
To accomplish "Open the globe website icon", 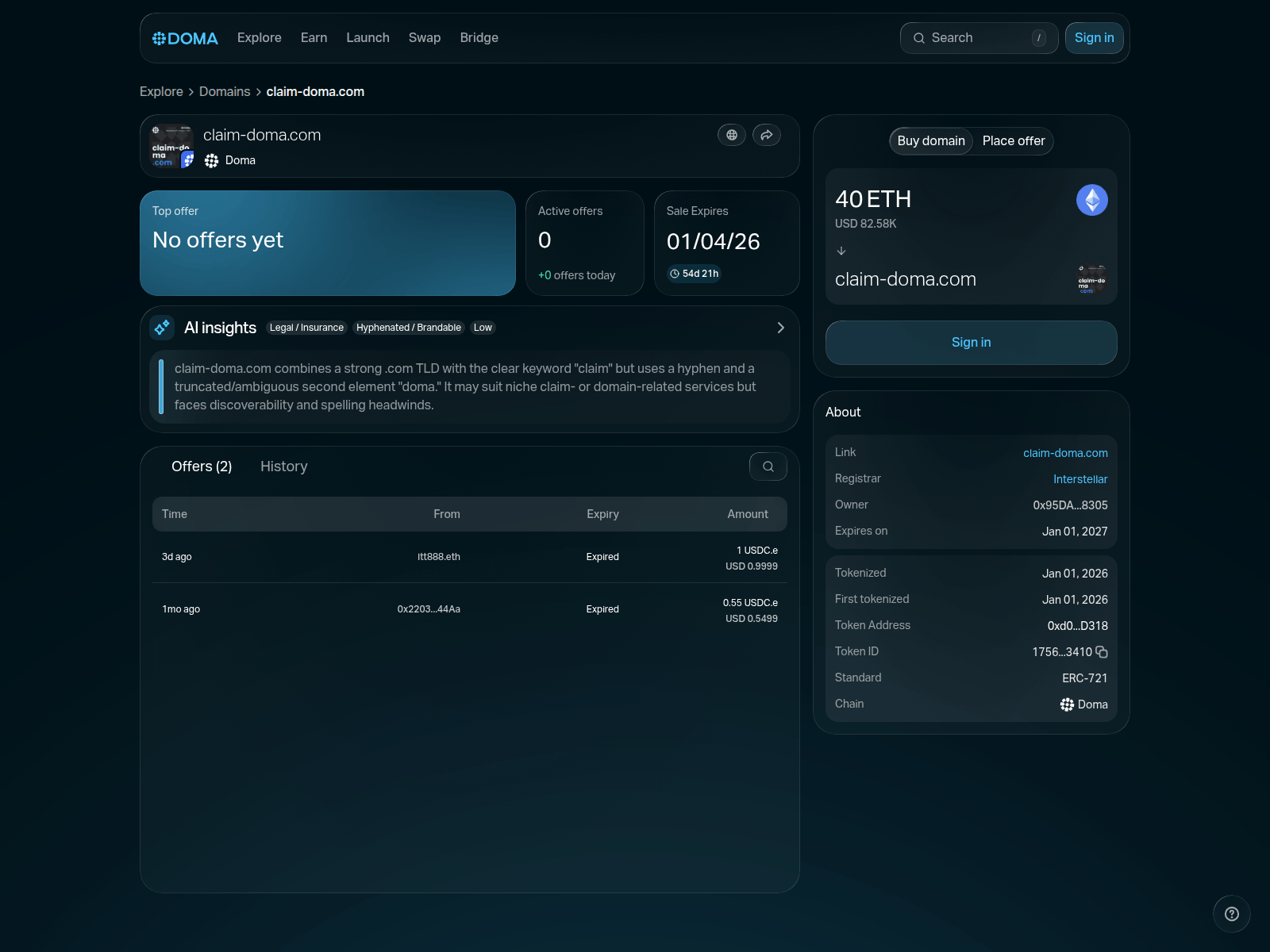I will pyautogui.click(x=732, y=135).
